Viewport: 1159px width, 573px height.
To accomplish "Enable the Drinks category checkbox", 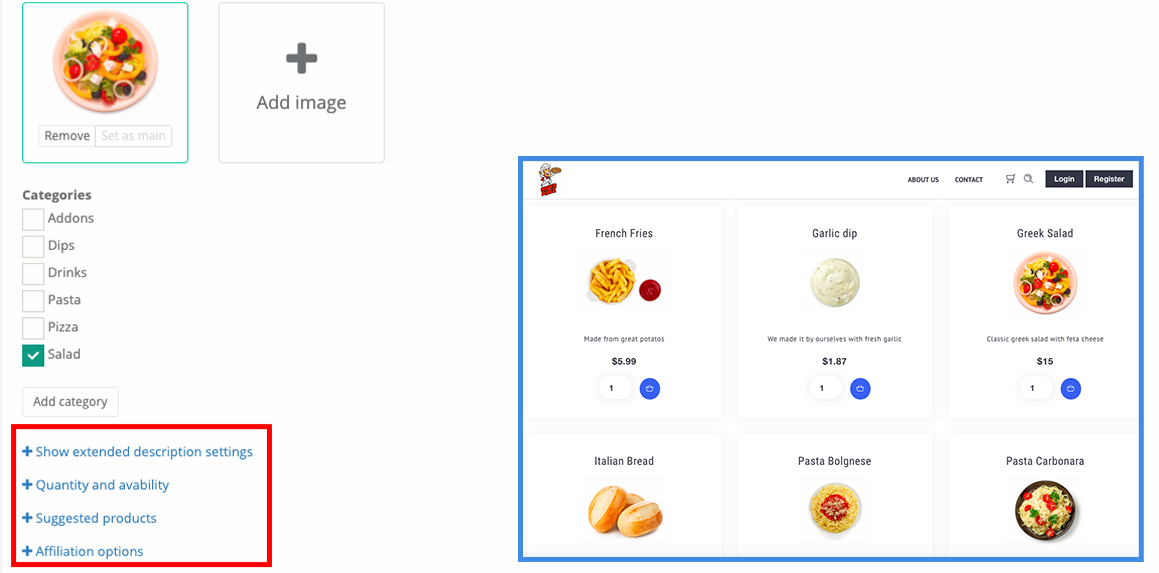I will coord(33,273).
